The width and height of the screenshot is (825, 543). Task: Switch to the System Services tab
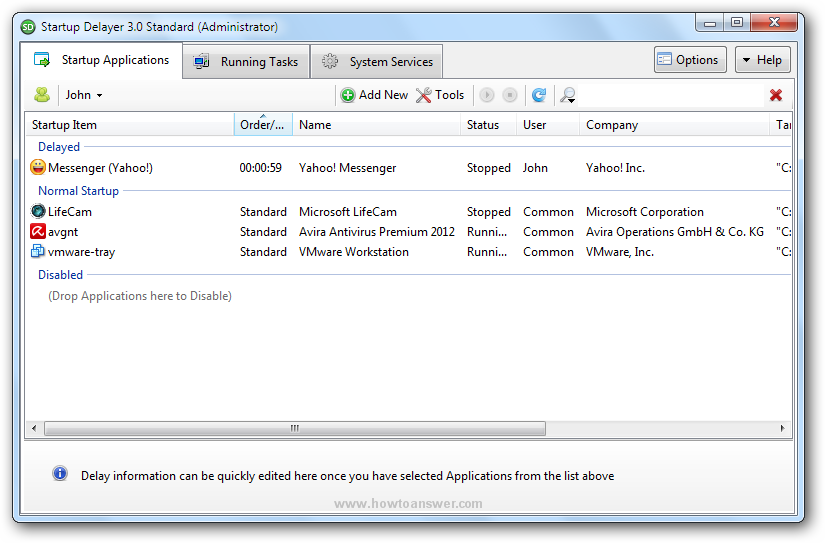pos(377,62)
